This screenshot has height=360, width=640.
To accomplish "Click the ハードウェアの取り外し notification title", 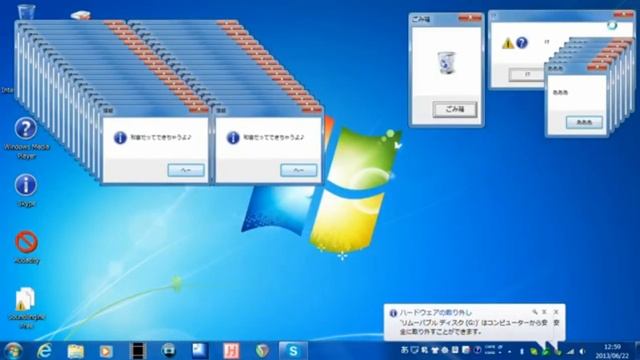I will 436,313.
